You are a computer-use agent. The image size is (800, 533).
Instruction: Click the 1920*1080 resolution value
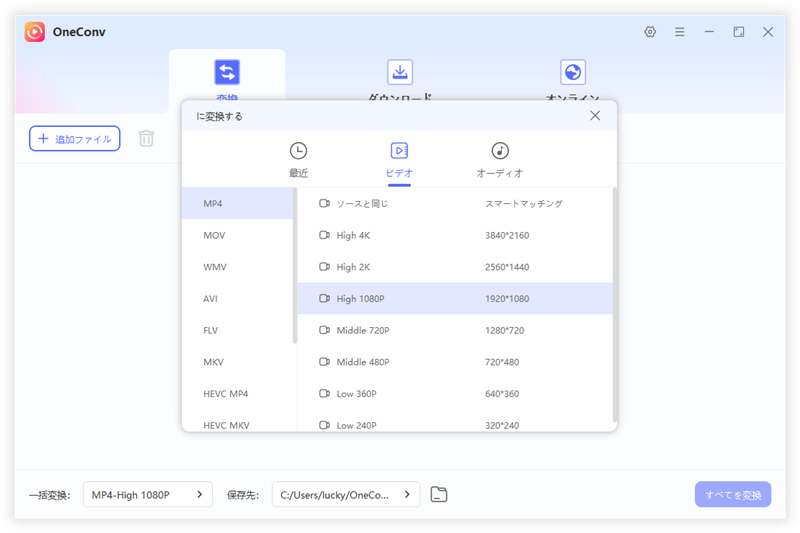[x=507, y=298]
